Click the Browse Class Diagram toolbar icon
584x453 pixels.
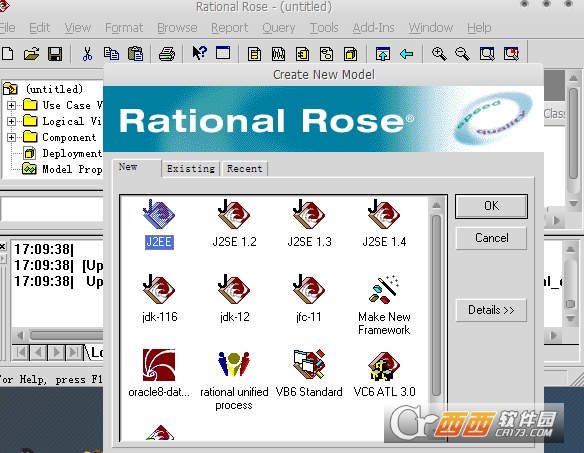click(x=254, y=54)
